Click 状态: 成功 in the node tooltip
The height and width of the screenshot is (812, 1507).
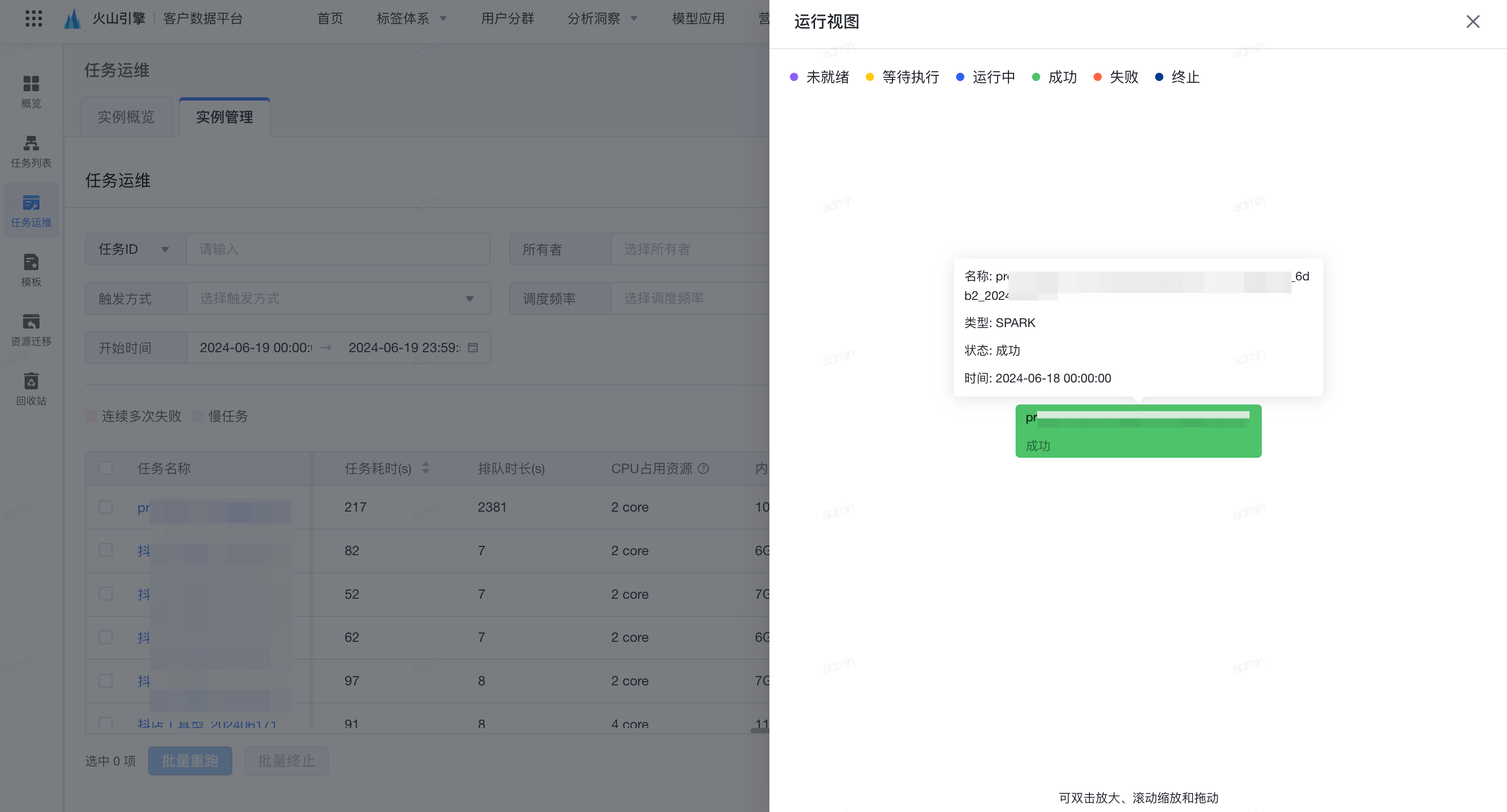(x=992, y=350)
